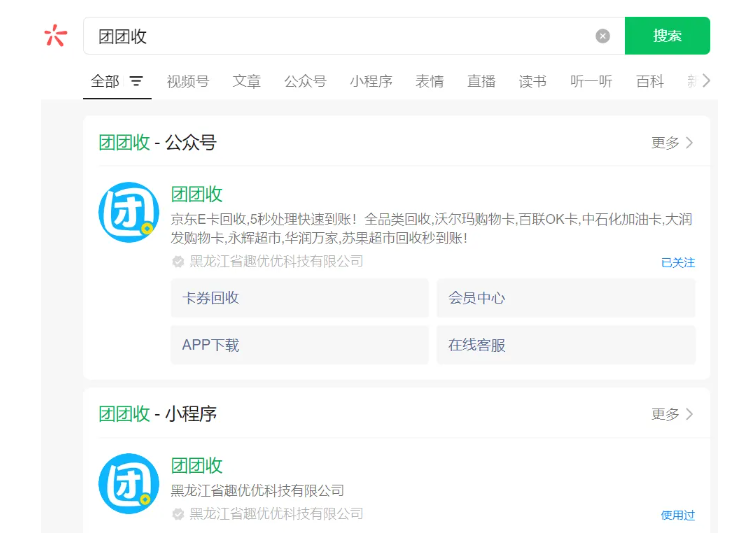This screenshot has width=740, height=556.
Task: Switch to the 视频号 tab
Action: 188,81
